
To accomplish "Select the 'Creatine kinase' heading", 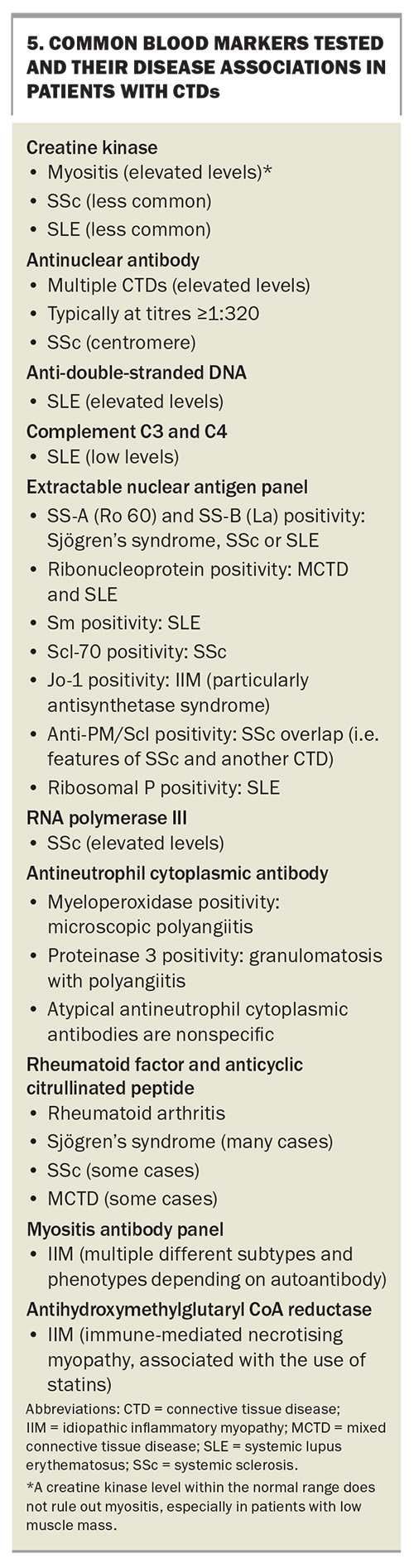I will (x=92, y=148).
